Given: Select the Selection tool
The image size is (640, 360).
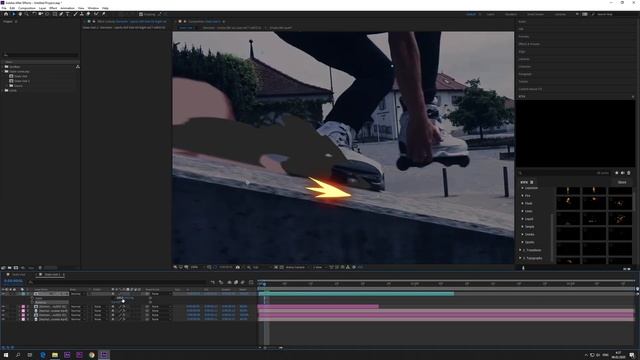Looking at the screenshot, I should (13, 14).
